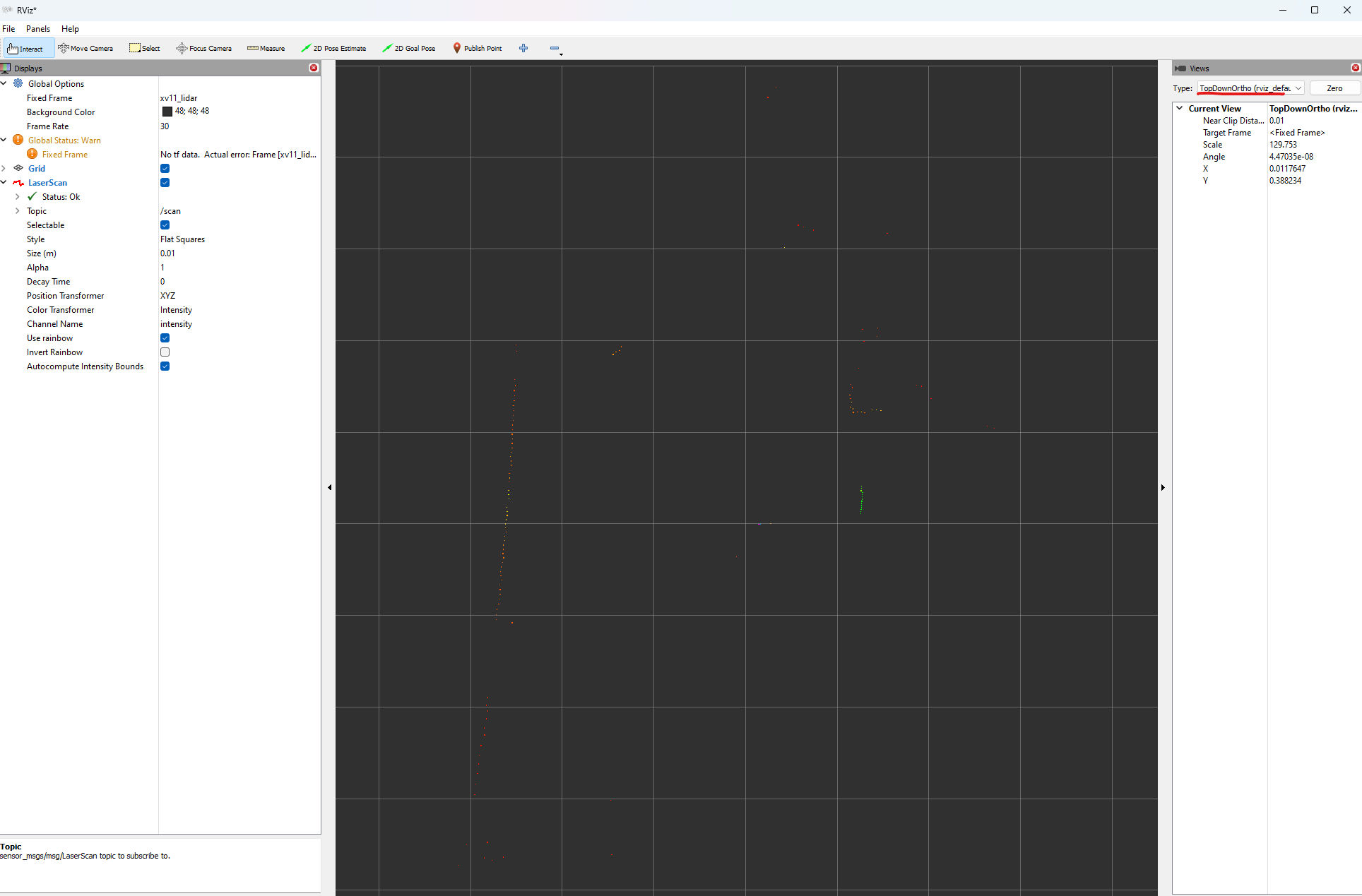This screenshot has width=1362, height=896.
Task: Close the Views panel
Action: pyautogui.click(x=1355, y=68)
